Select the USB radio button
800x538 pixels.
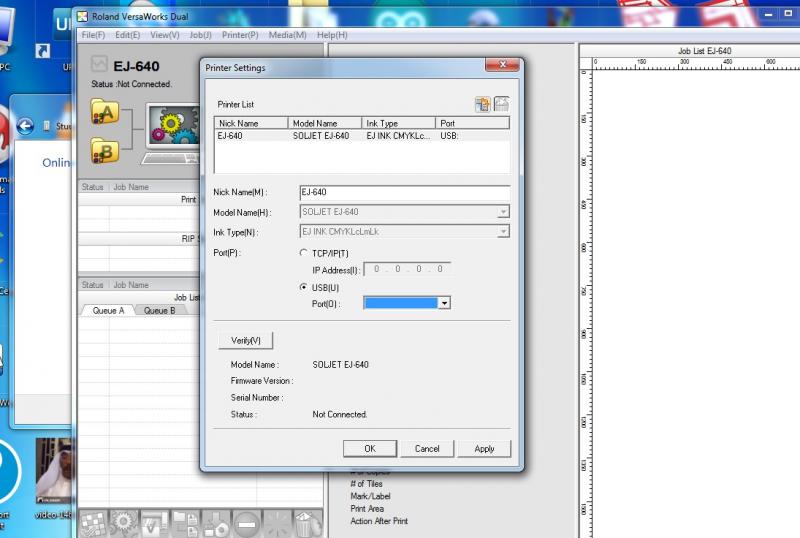click(x=304, y=287)
